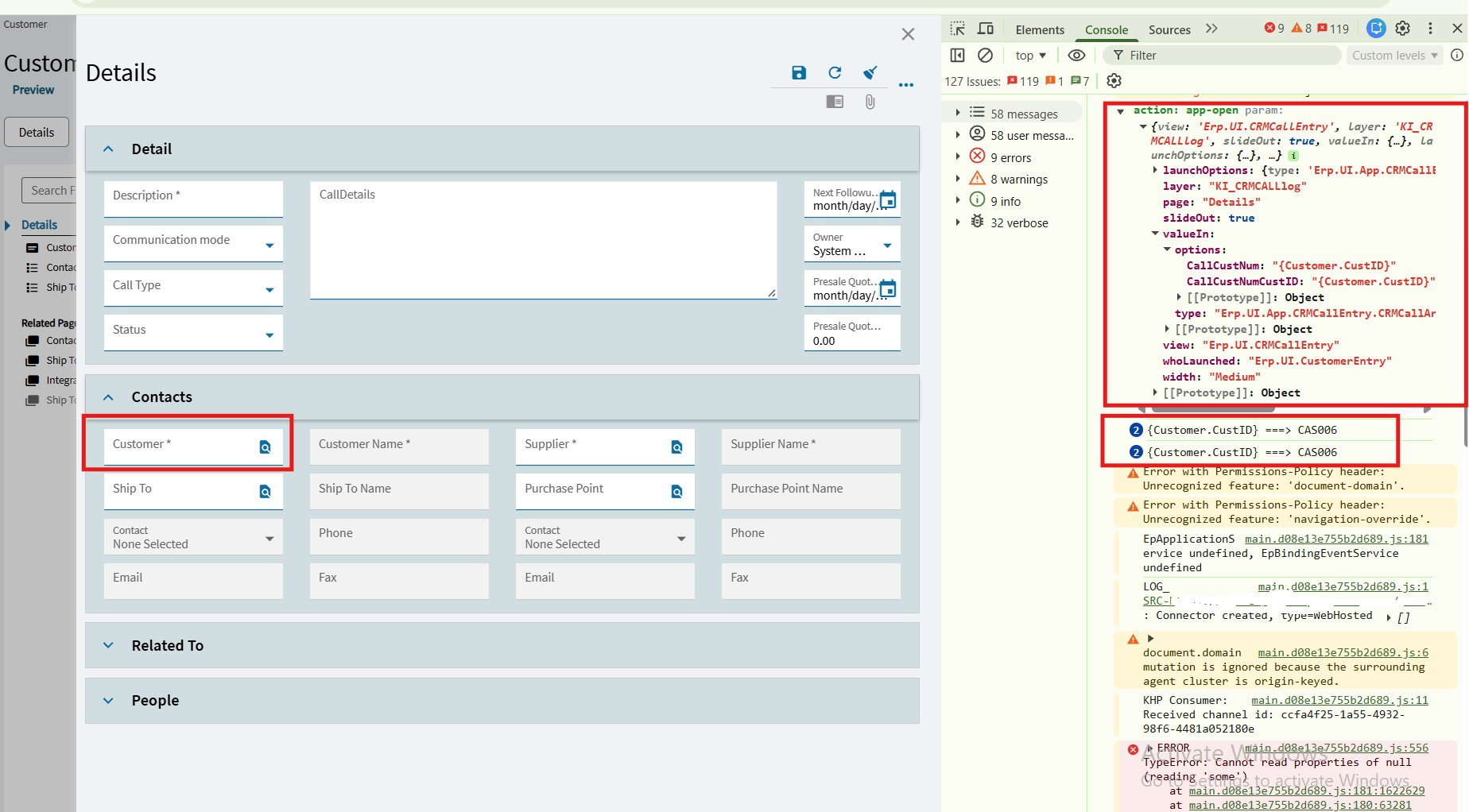Click the Details button in Customer window
Screen dimensions: 1469x812
point(37,132)
